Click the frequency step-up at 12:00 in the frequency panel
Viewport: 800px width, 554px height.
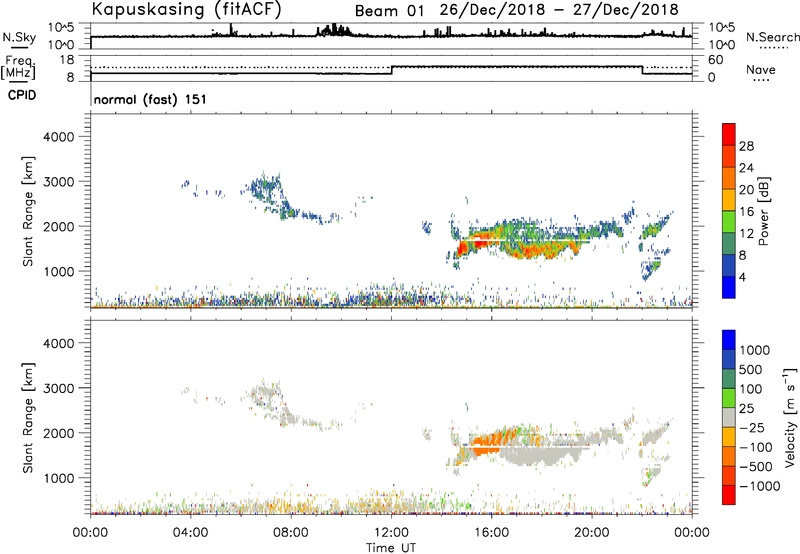tap(391, 70)
